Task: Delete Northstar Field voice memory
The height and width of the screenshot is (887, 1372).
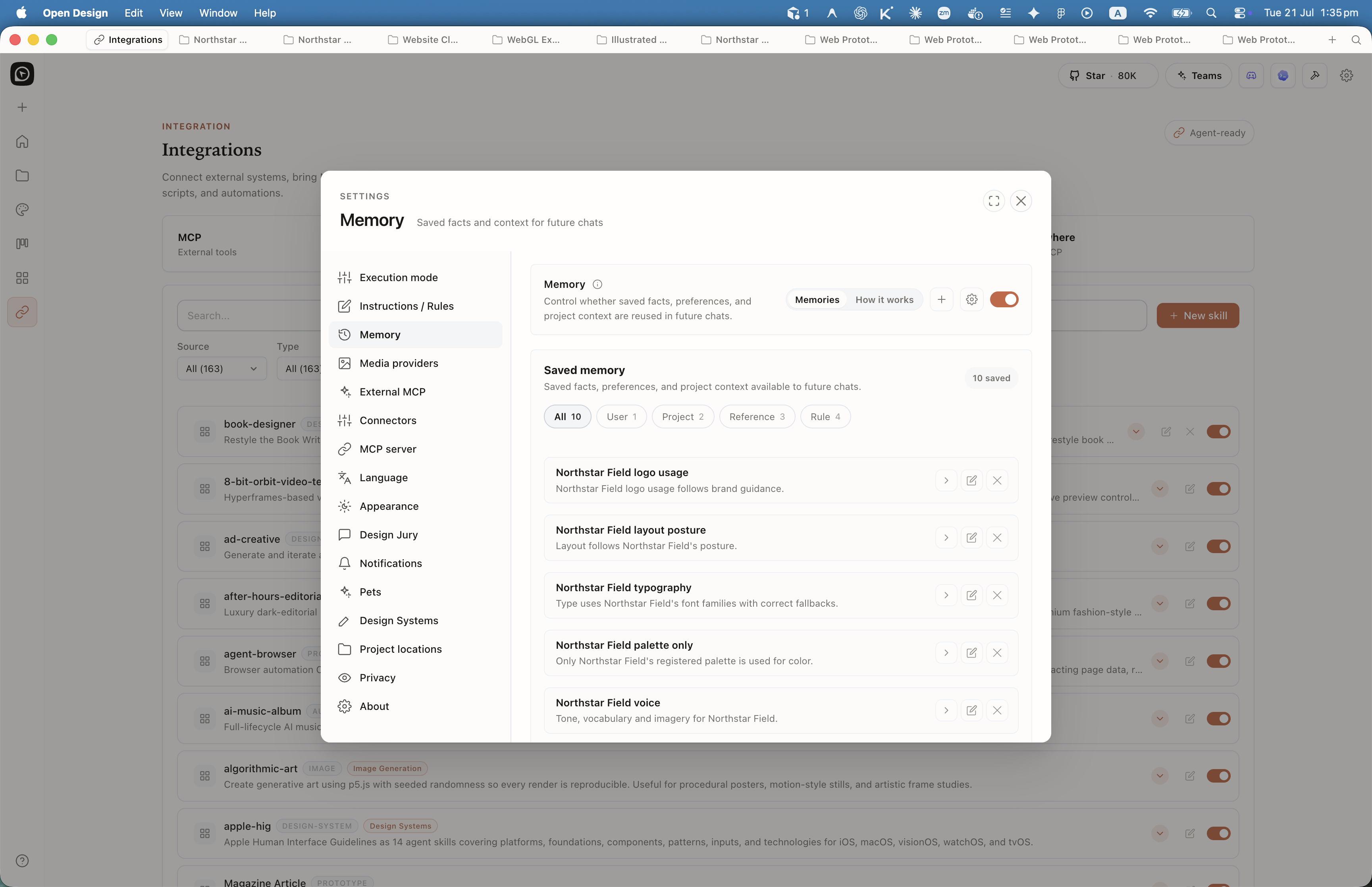Action: (996, 710)
